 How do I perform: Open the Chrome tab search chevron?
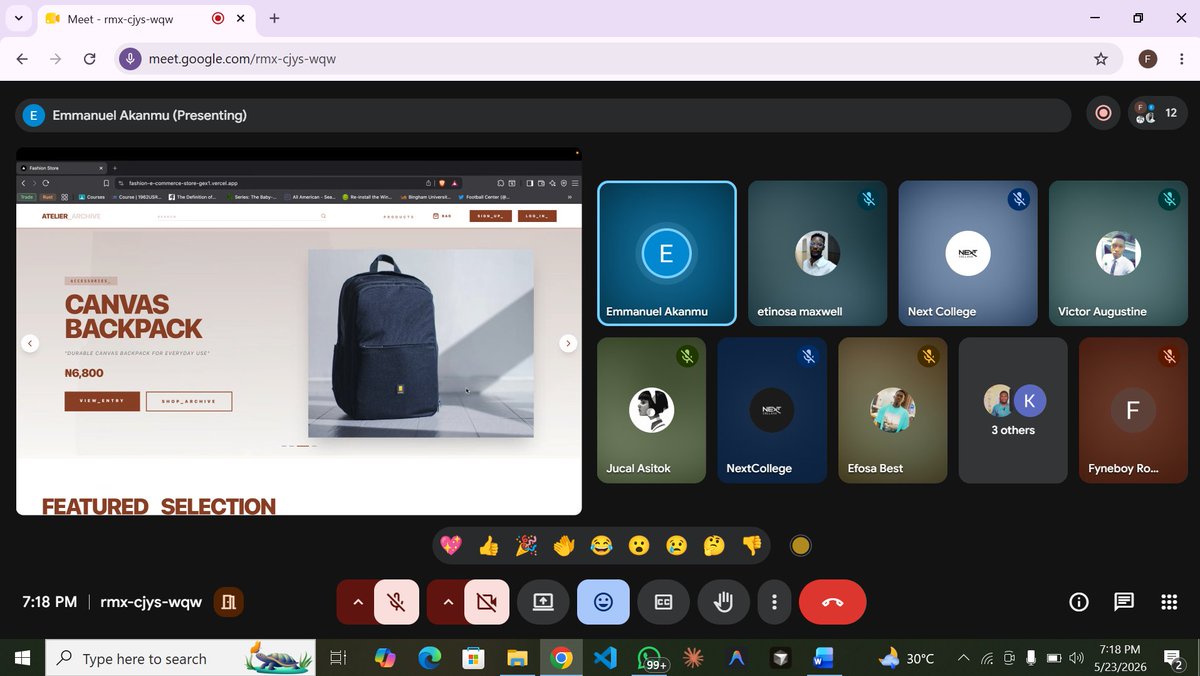[18, 18]
